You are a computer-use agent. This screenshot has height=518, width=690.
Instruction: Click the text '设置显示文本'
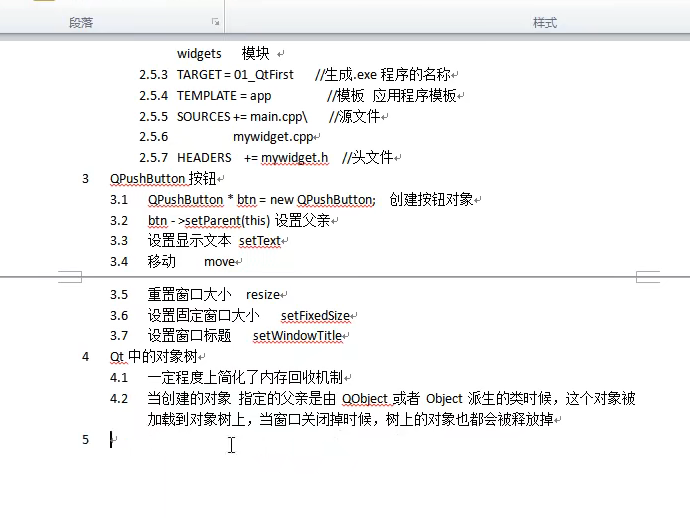pos(190,241)
